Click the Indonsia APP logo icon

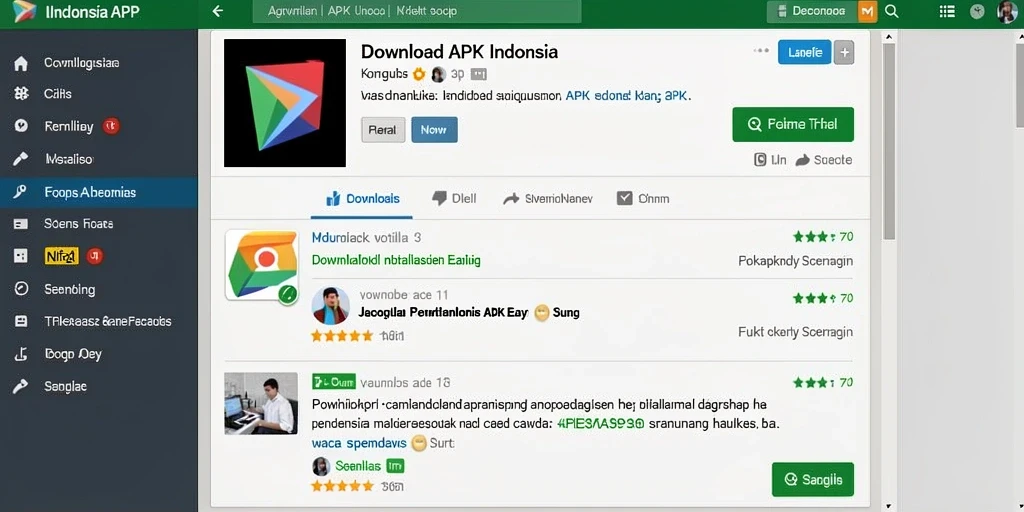tap(25, 12)
